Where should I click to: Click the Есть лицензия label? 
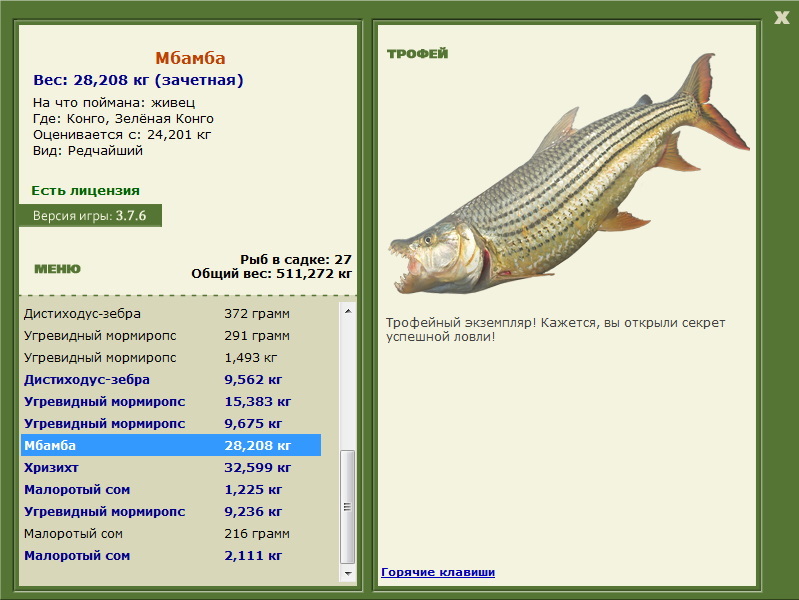tap(86, 191)
